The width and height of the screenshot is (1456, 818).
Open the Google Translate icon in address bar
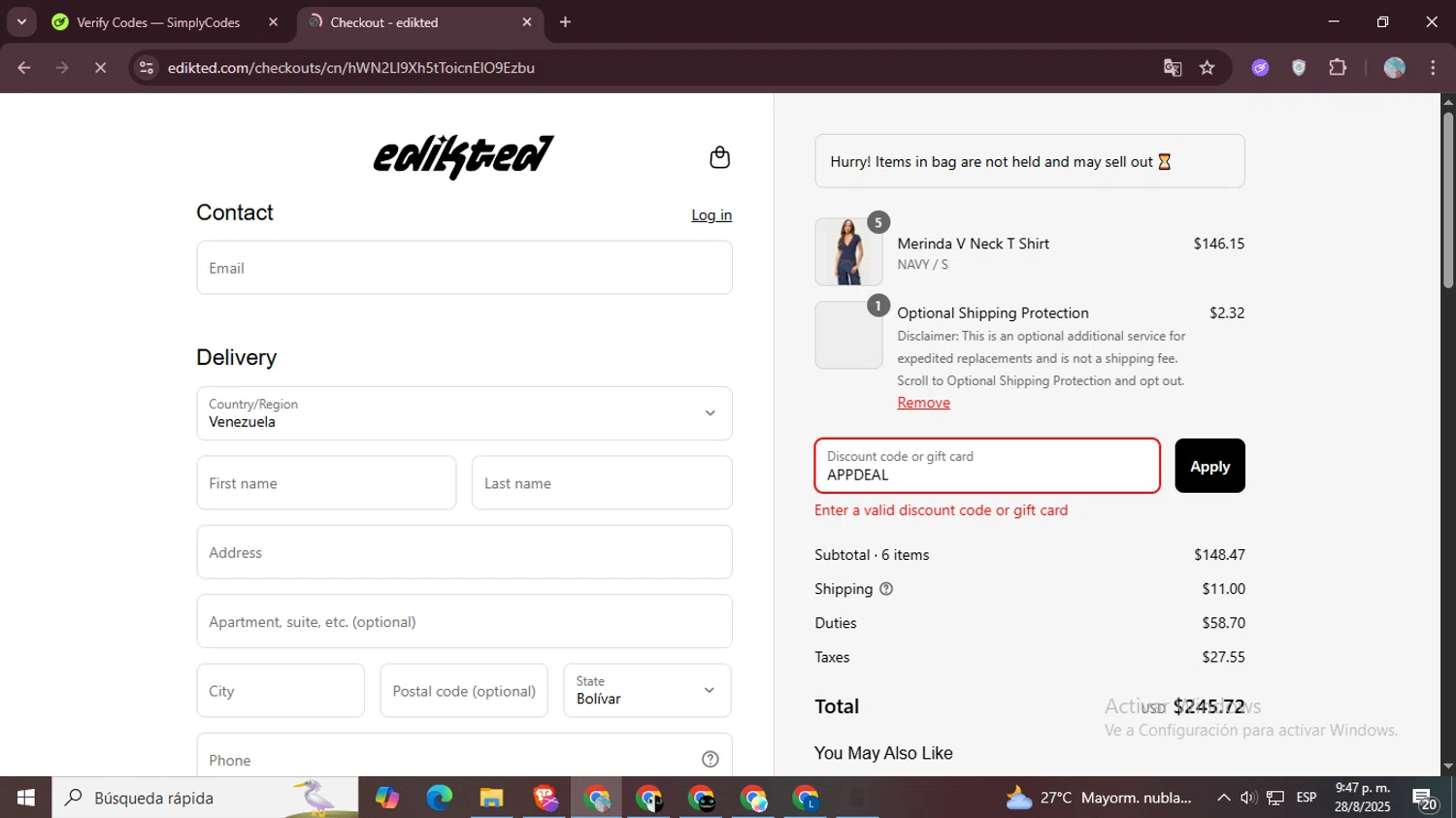click(x=1173, y=68)
